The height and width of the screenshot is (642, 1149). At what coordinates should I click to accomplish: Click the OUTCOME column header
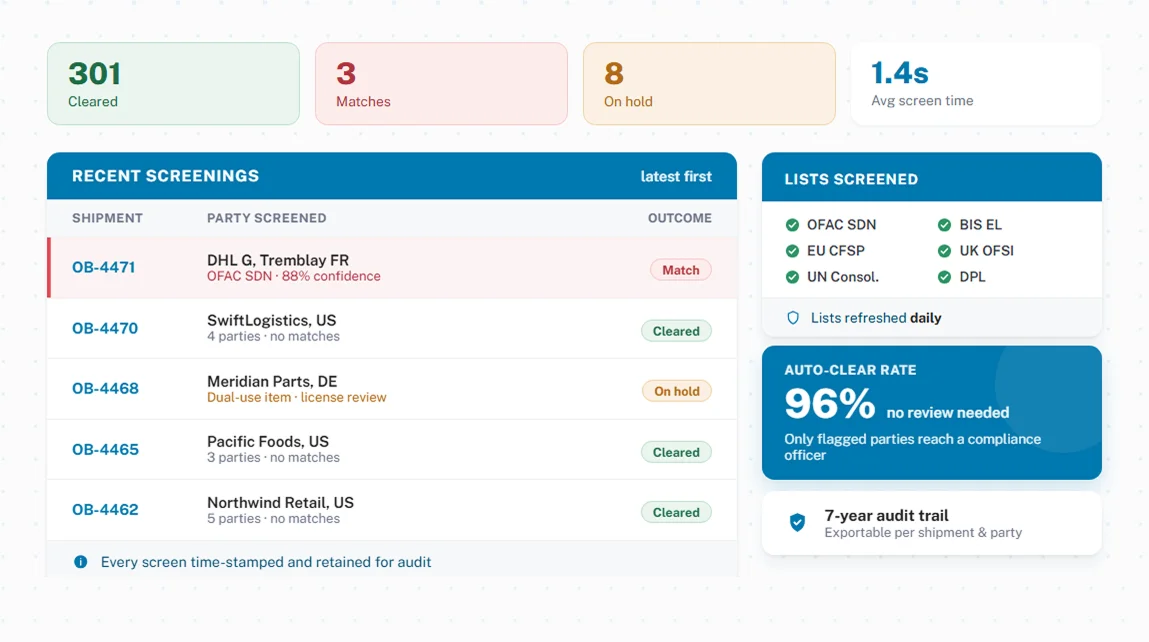[679, 218]
